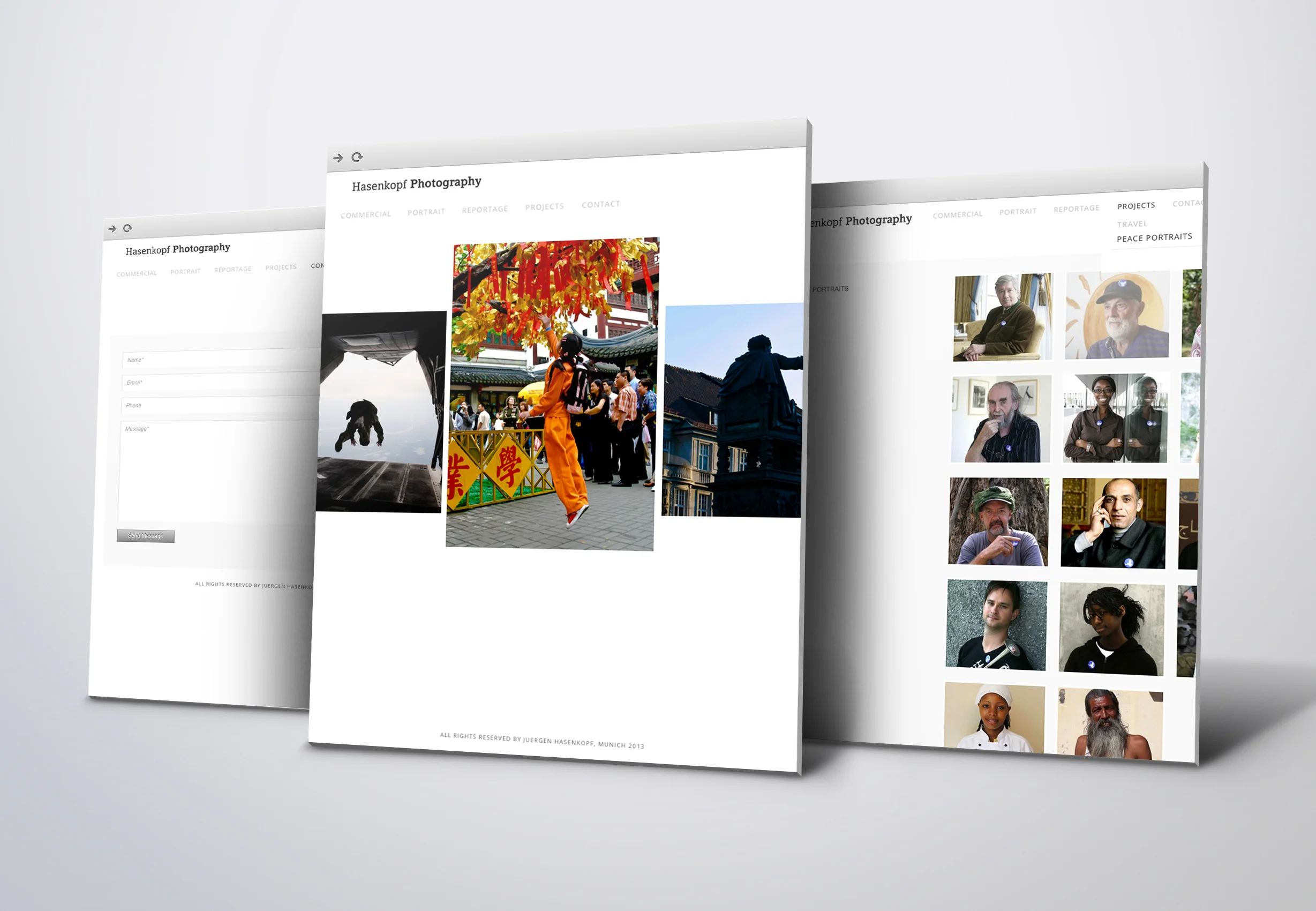Screen dimensions: 1316x911
Task: Click the reload icon in the center window
Action: pos(357,157)
